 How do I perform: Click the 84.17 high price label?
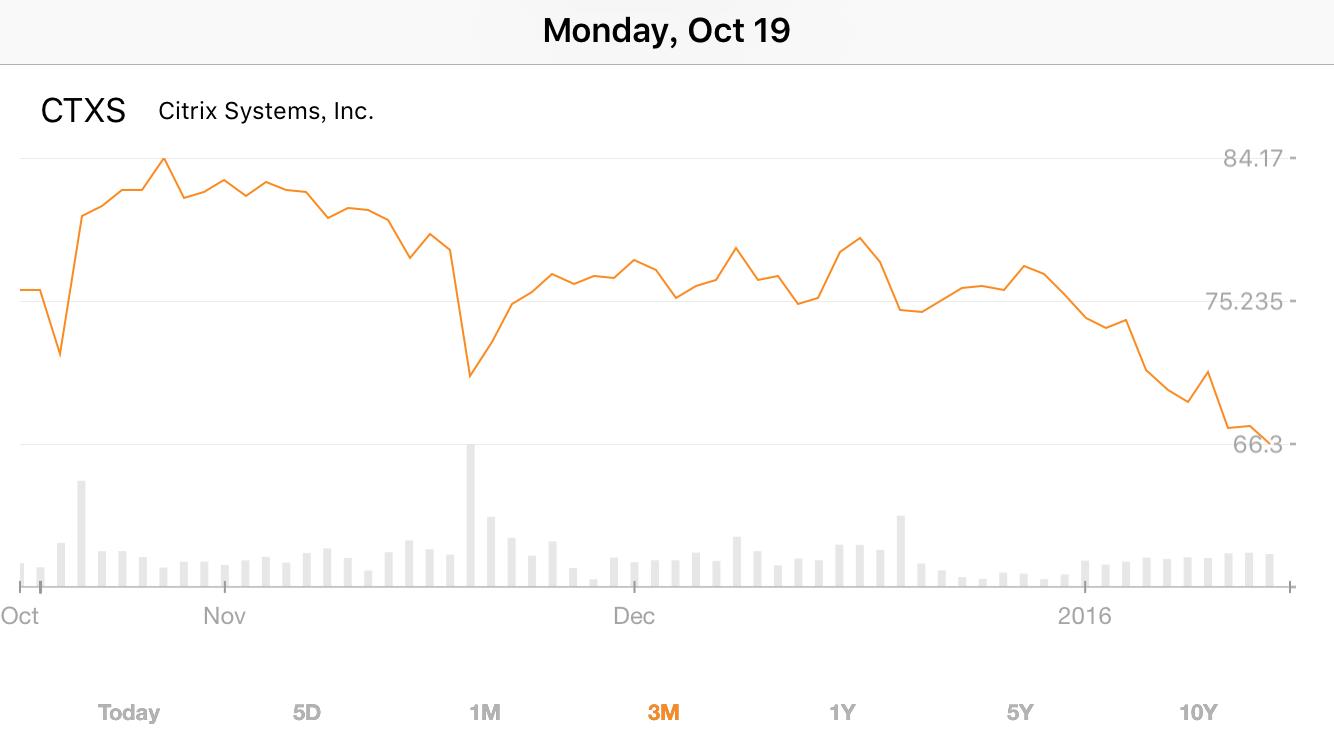coord(1253,158)
